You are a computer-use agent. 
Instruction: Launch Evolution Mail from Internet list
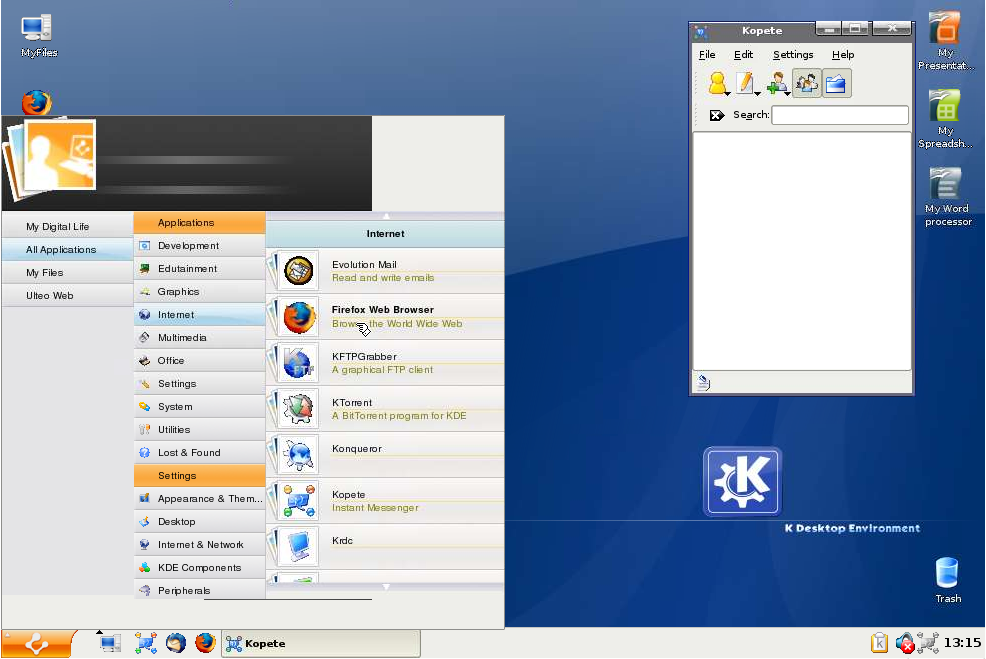point(385,271)
